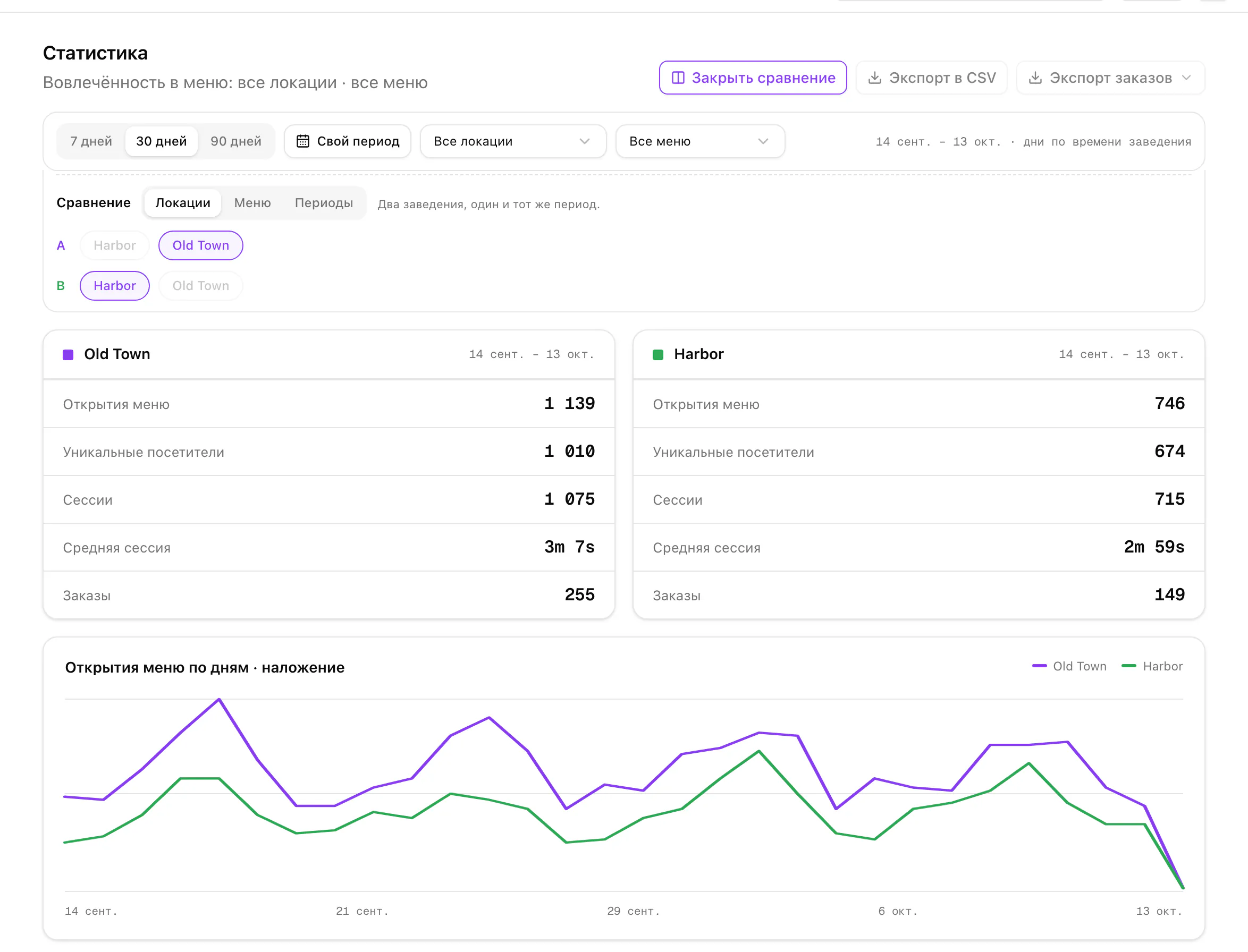Switch comparison to Меню tab

(x=252, y=203)
